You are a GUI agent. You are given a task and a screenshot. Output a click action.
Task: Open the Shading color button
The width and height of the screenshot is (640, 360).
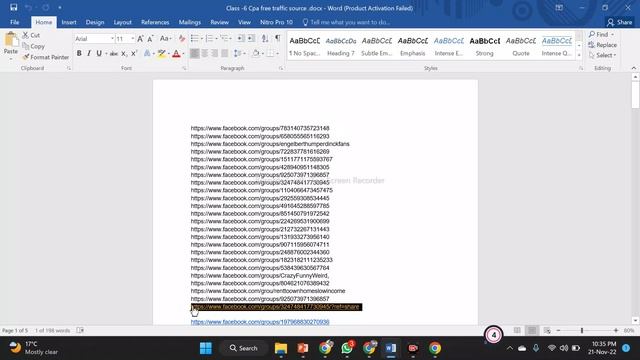[x=256, y=53]
